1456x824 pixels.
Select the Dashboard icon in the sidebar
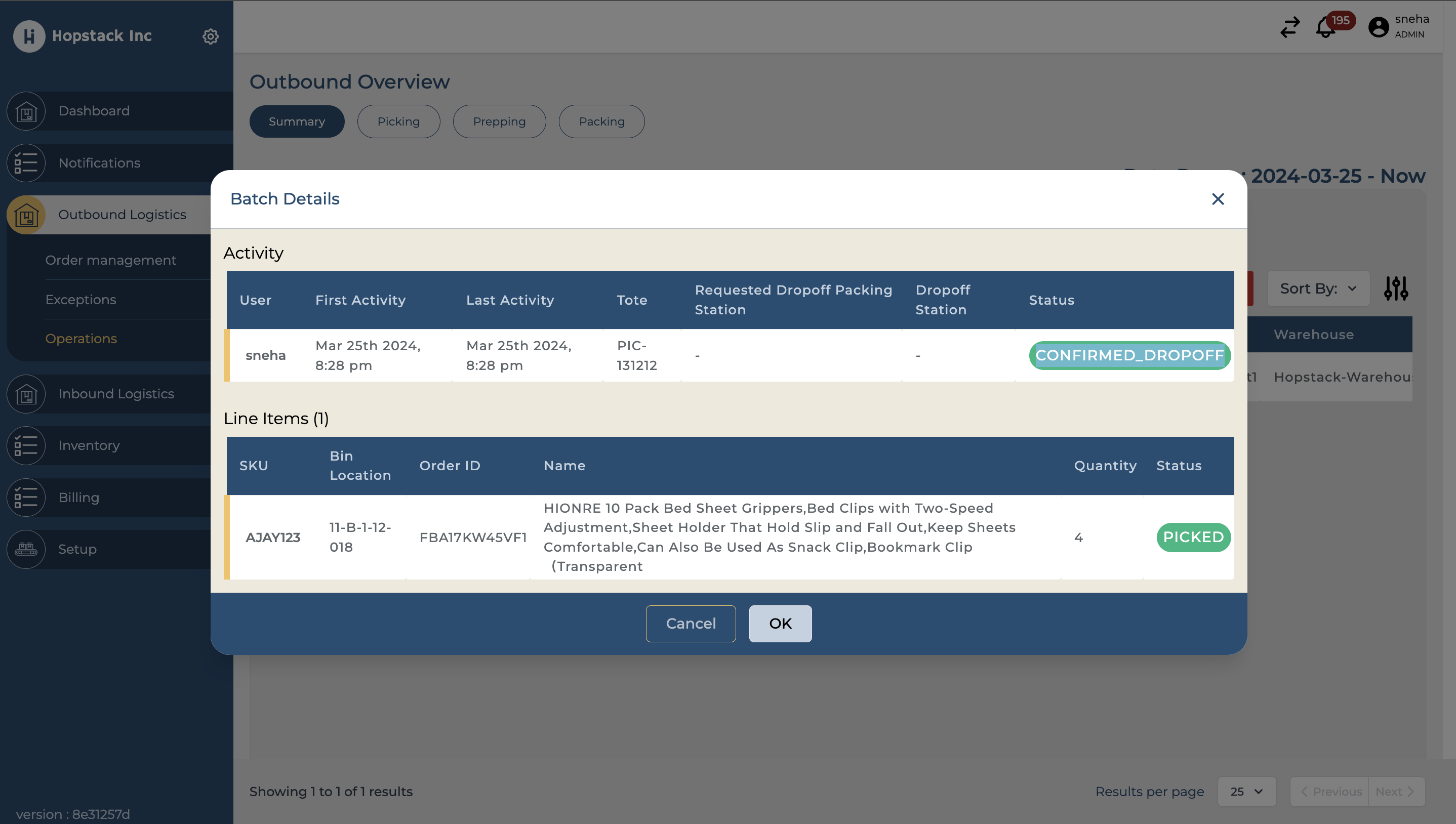(26, 111)
